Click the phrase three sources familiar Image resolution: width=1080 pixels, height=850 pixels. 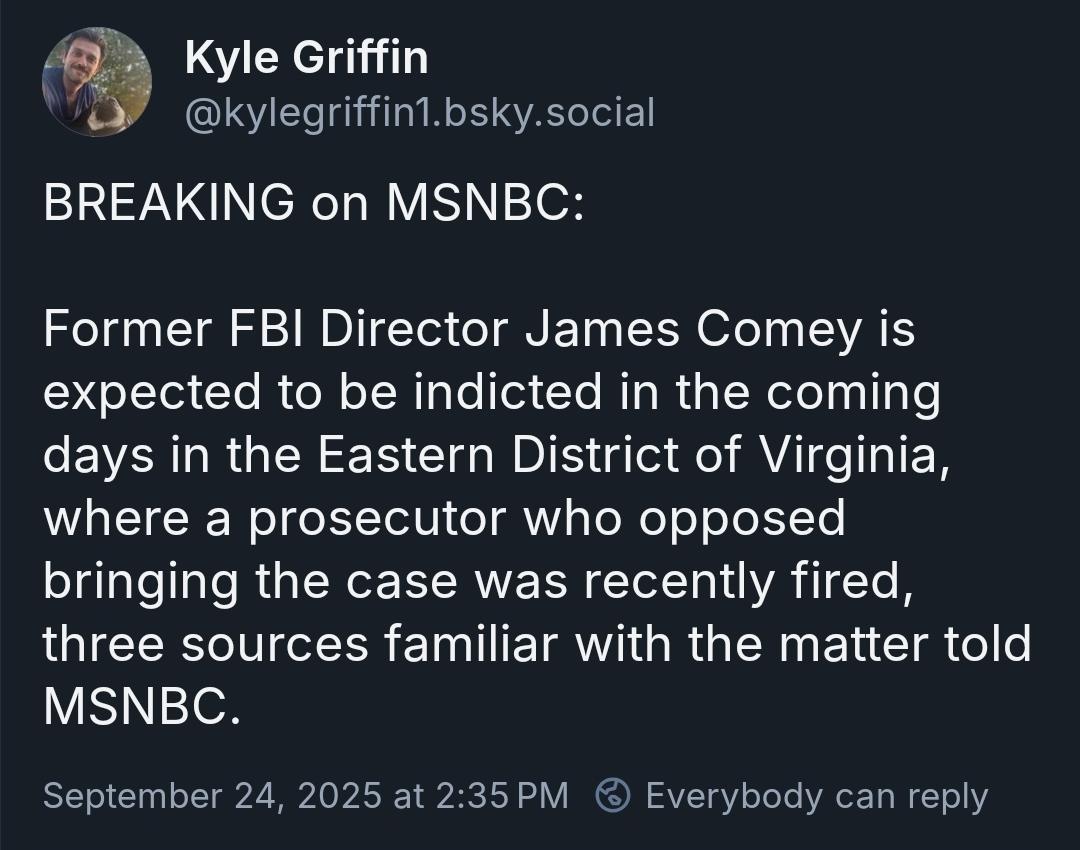click(300, 643)
